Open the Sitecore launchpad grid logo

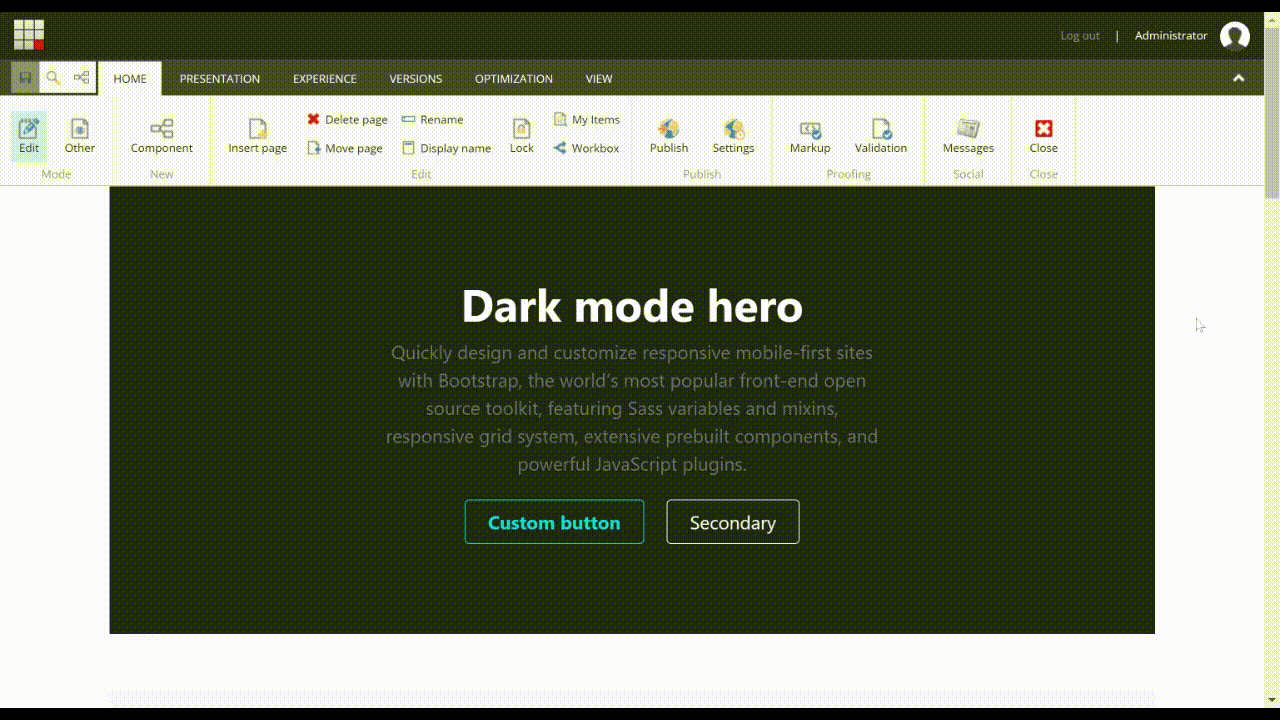coord(29,35)
